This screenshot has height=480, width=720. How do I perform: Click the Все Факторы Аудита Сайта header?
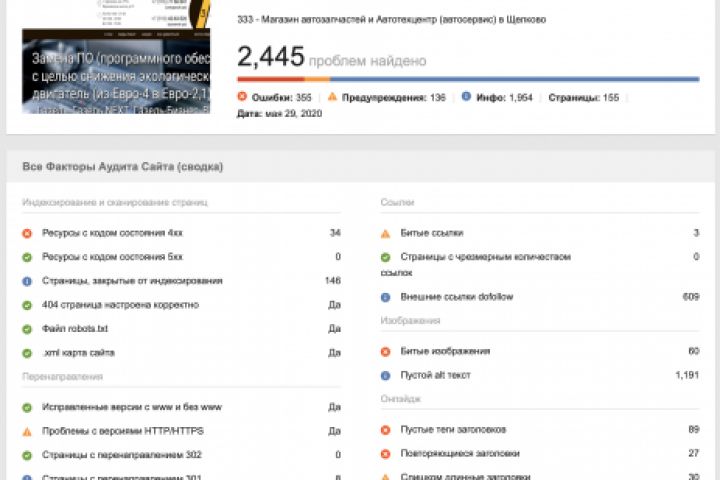[x=123, y=166]
